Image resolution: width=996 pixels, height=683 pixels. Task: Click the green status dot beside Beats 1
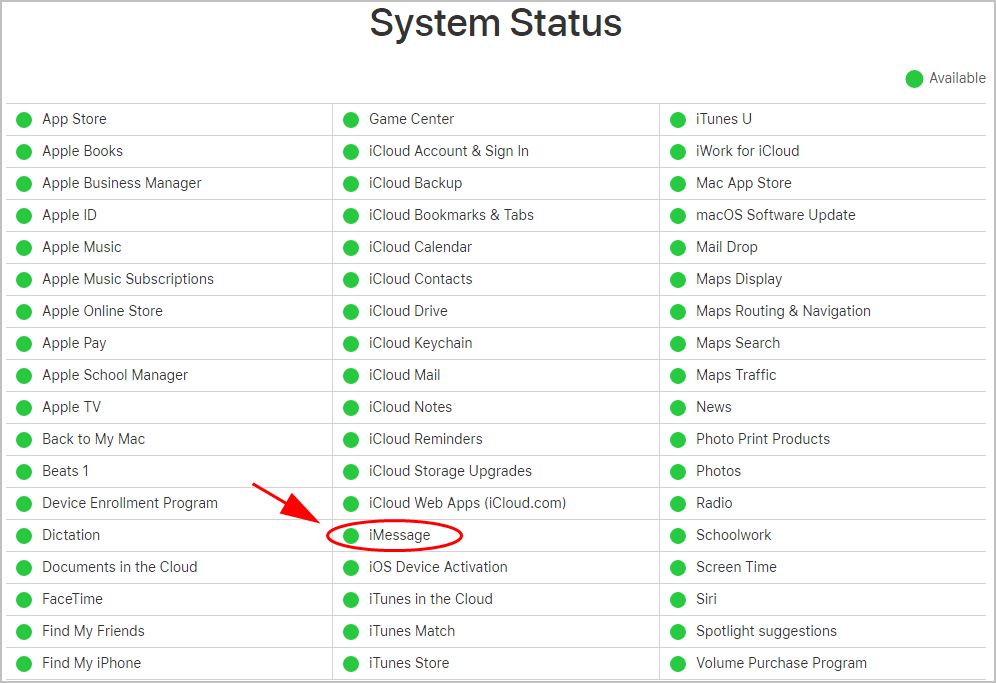24,471
